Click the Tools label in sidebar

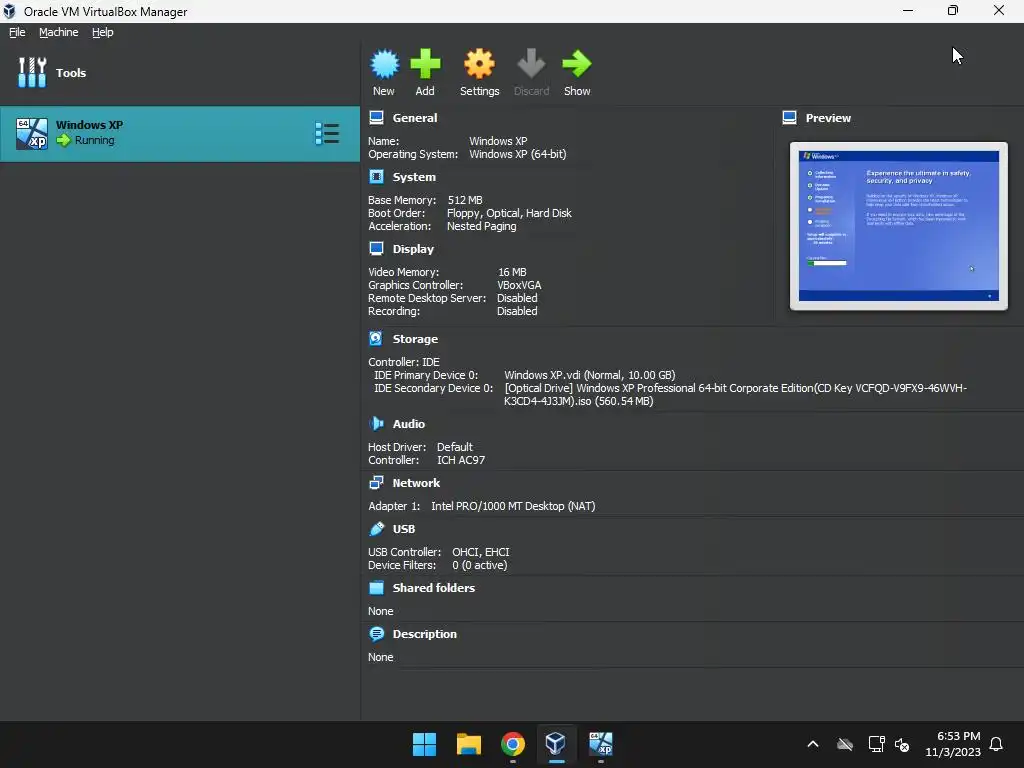tap(71, 72)
